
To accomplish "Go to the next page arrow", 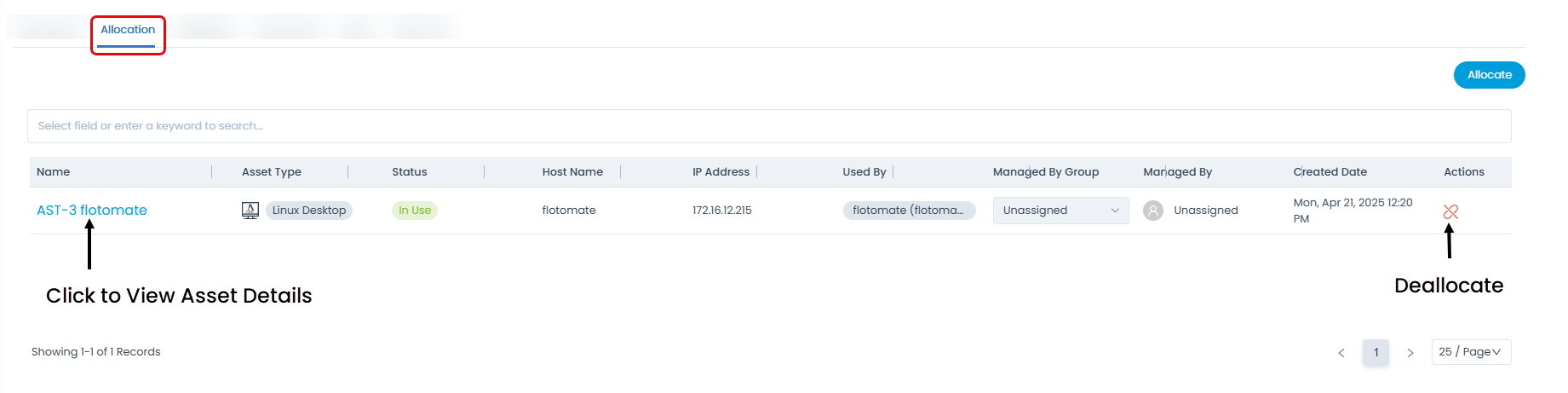I will (x=1410, y=353).
